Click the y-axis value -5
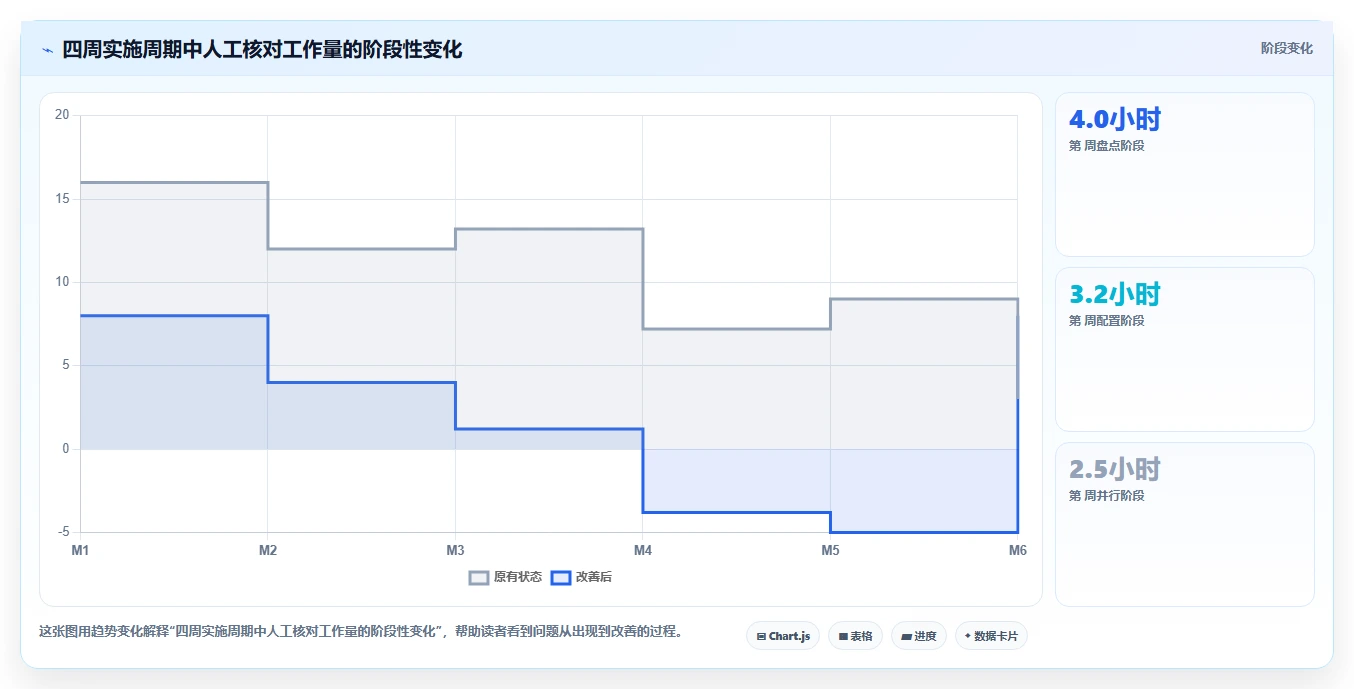Screen dimensions: 1354x689 coord(62,532)
